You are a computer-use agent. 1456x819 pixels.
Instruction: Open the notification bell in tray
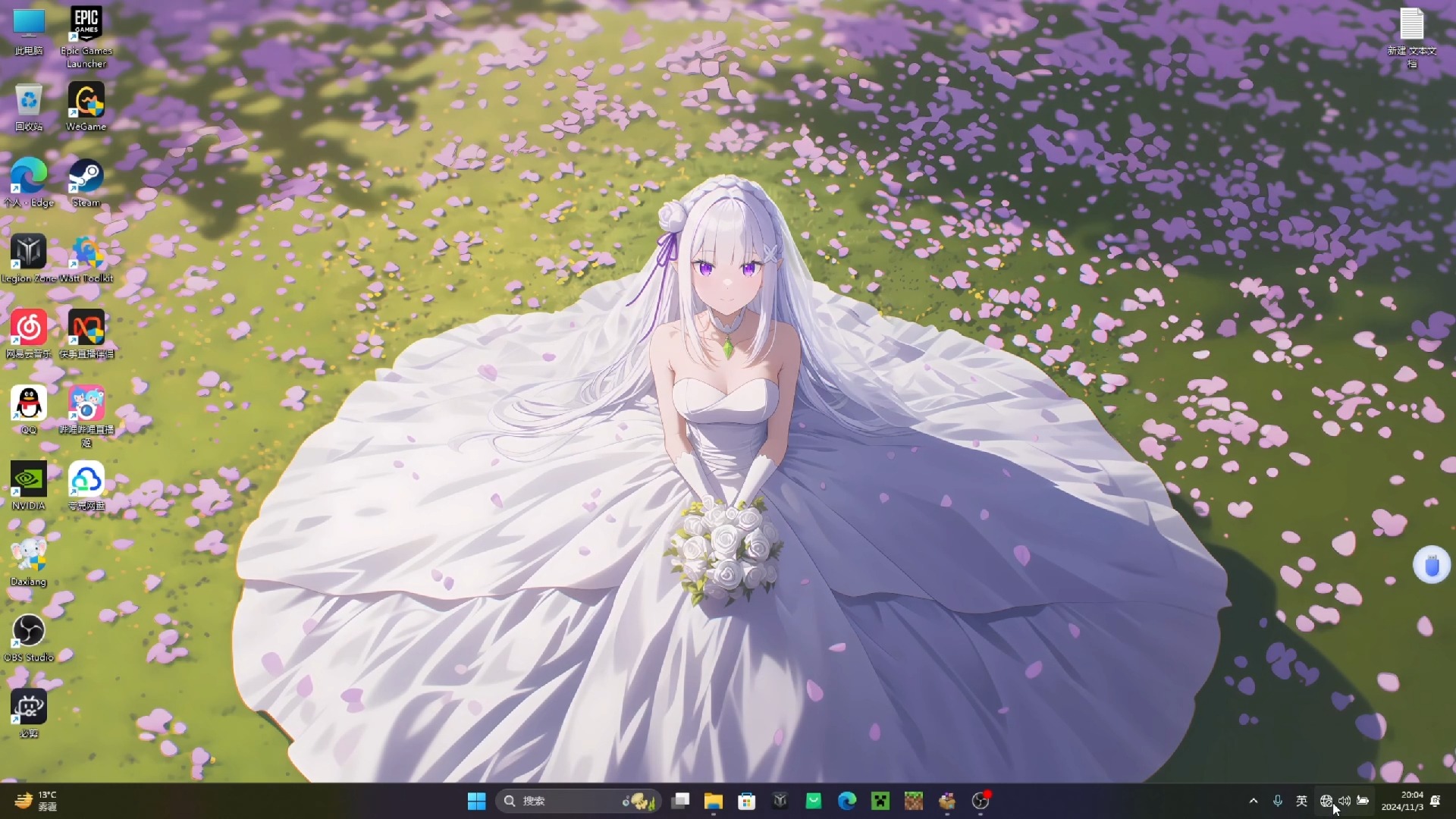pos(1436,801)
